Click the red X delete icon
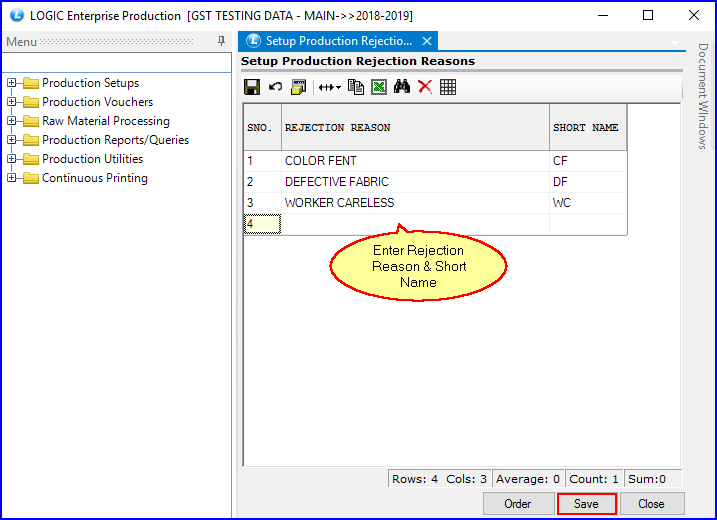717x520 pixels. [425, 87]
